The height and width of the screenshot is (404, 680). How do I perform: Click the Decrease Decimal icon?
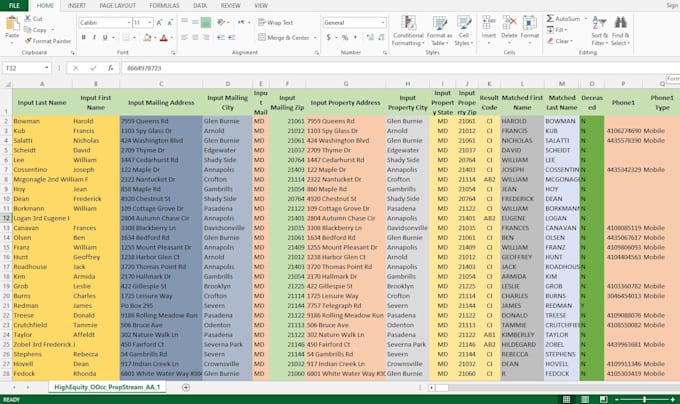(381, 38)
